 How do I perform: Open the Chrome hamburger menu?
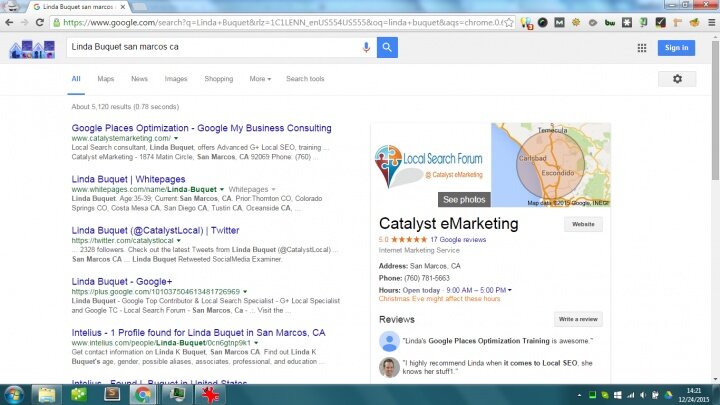(711, 22)
